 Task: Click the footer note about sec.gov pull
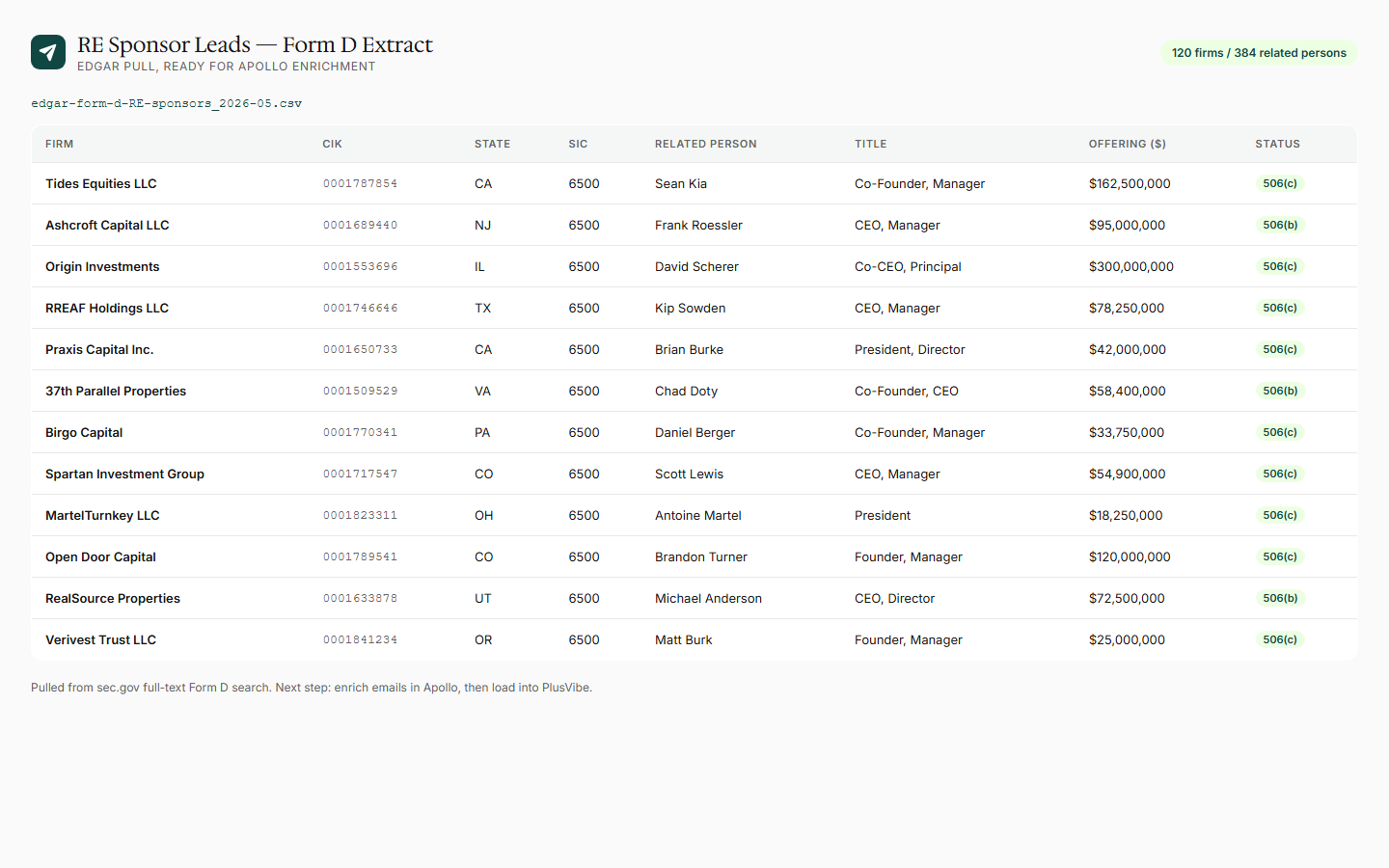(312, 688)
